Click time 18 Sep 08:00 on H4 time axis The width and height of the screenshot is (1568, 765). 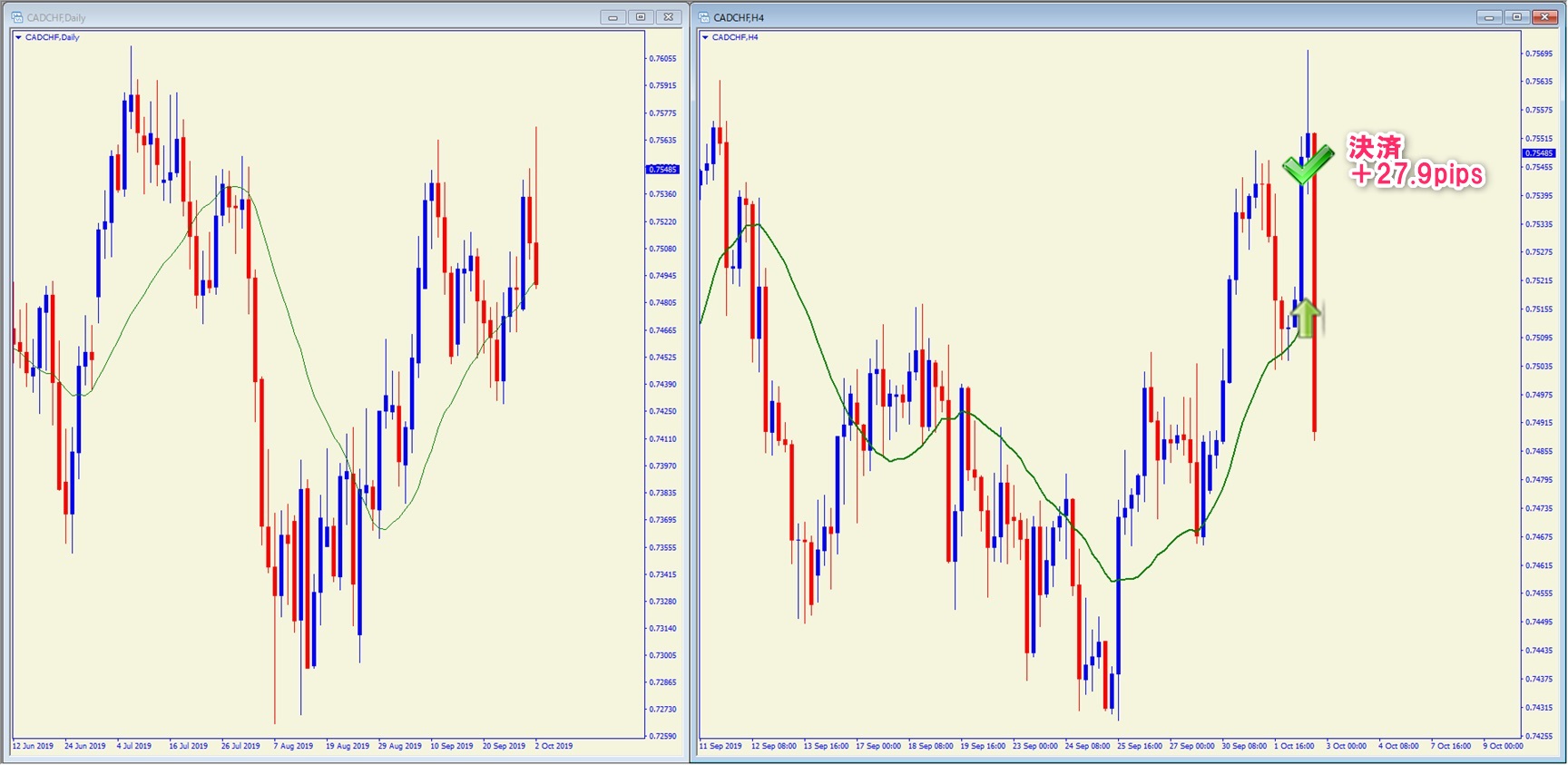(x=931, y=746)
